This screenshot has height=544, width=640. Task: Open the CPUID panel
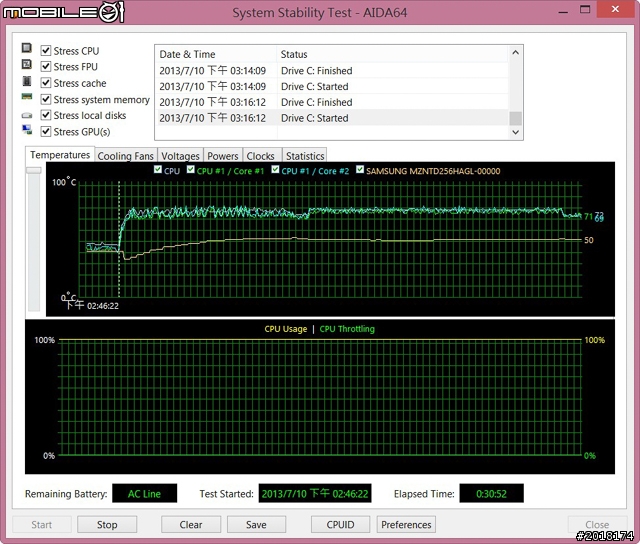pyautogui.click(x=340, y=524)
